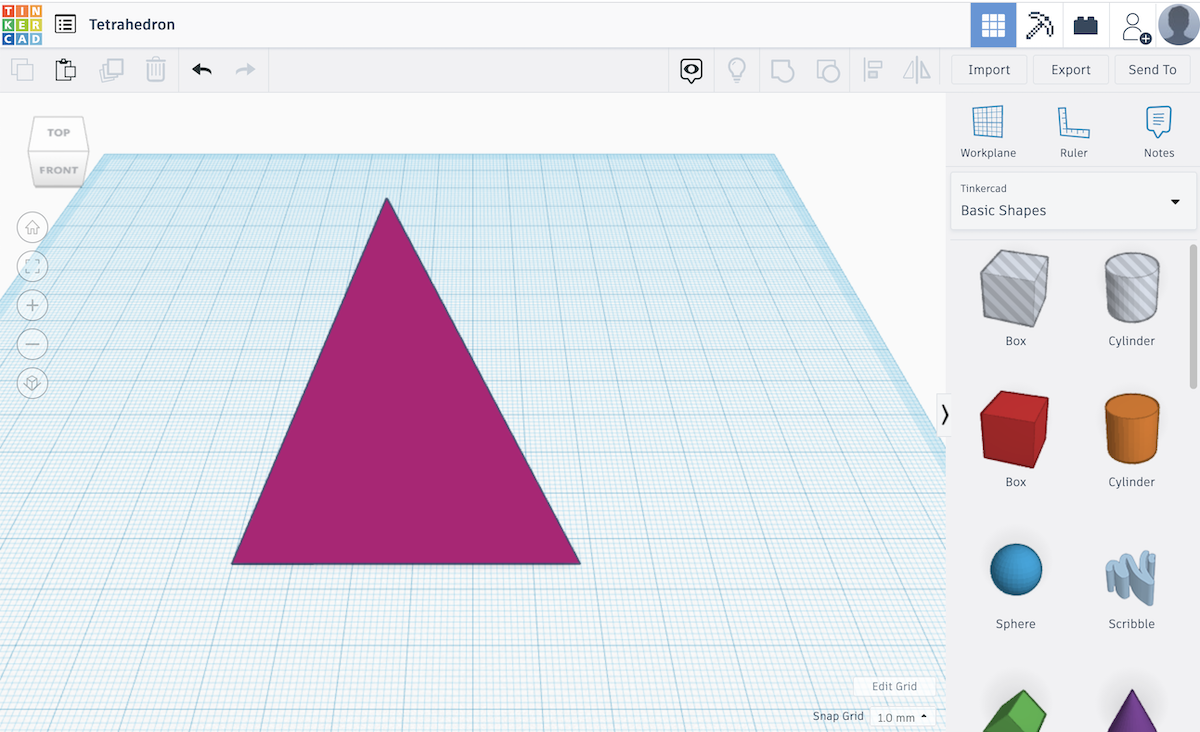Viewport: 1200px width, 732px height.
Task: Click the Ungroup shapes icon
Action: click(x=828, y=70)
